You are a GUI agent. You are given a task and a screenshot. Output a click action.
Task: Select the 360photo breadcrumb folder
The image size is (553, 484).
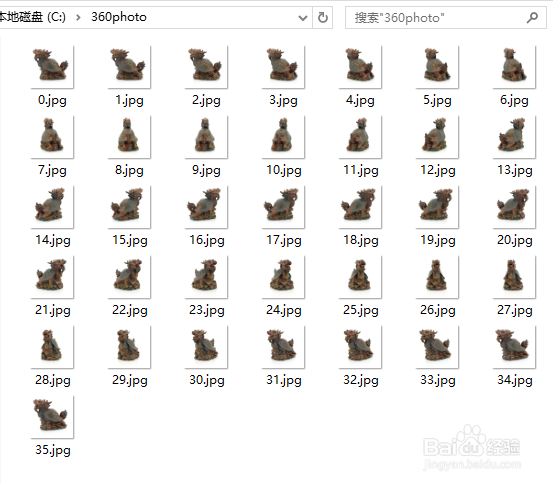click(x=119, y=17)
